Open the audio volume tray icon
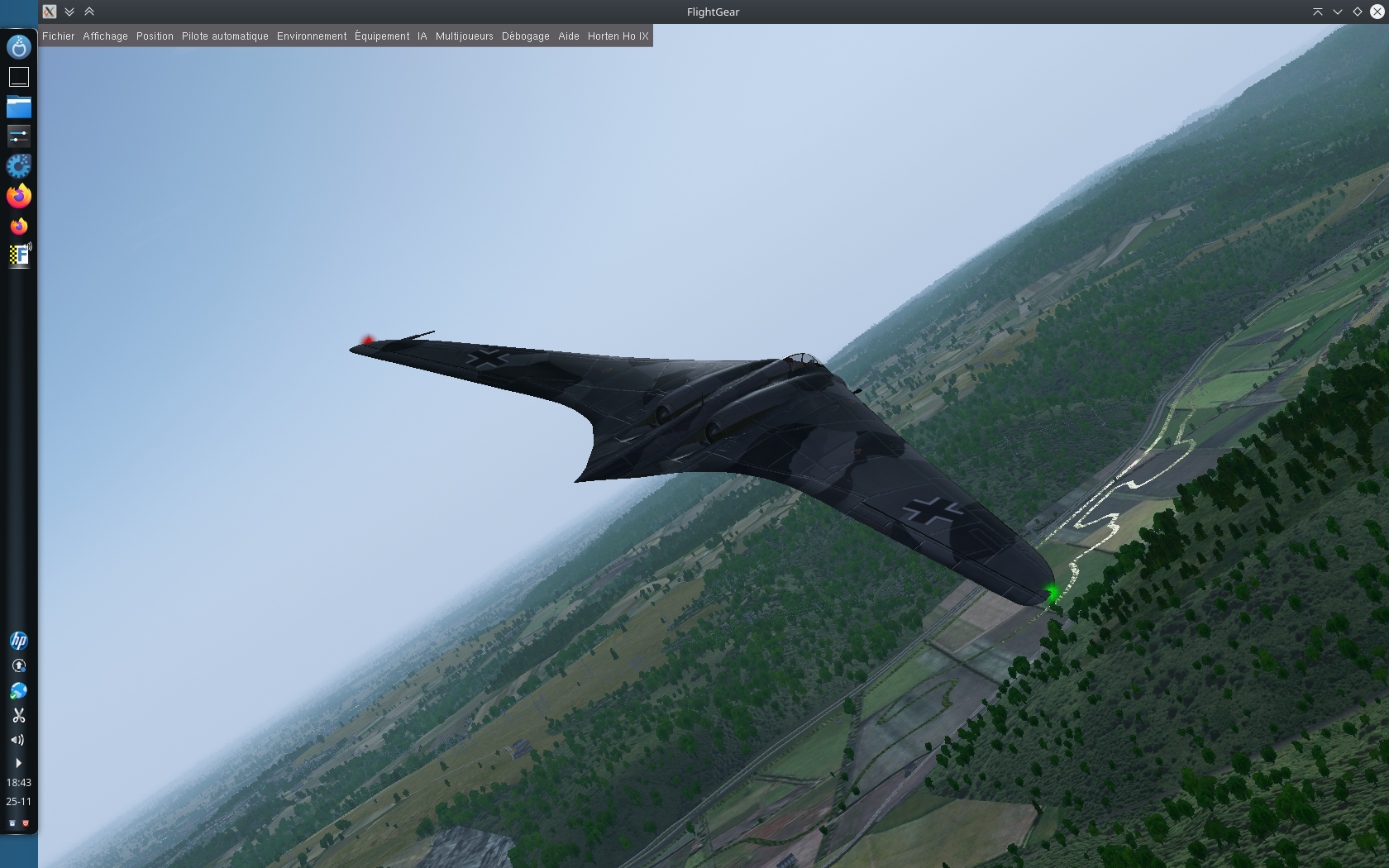 [17, 740]
